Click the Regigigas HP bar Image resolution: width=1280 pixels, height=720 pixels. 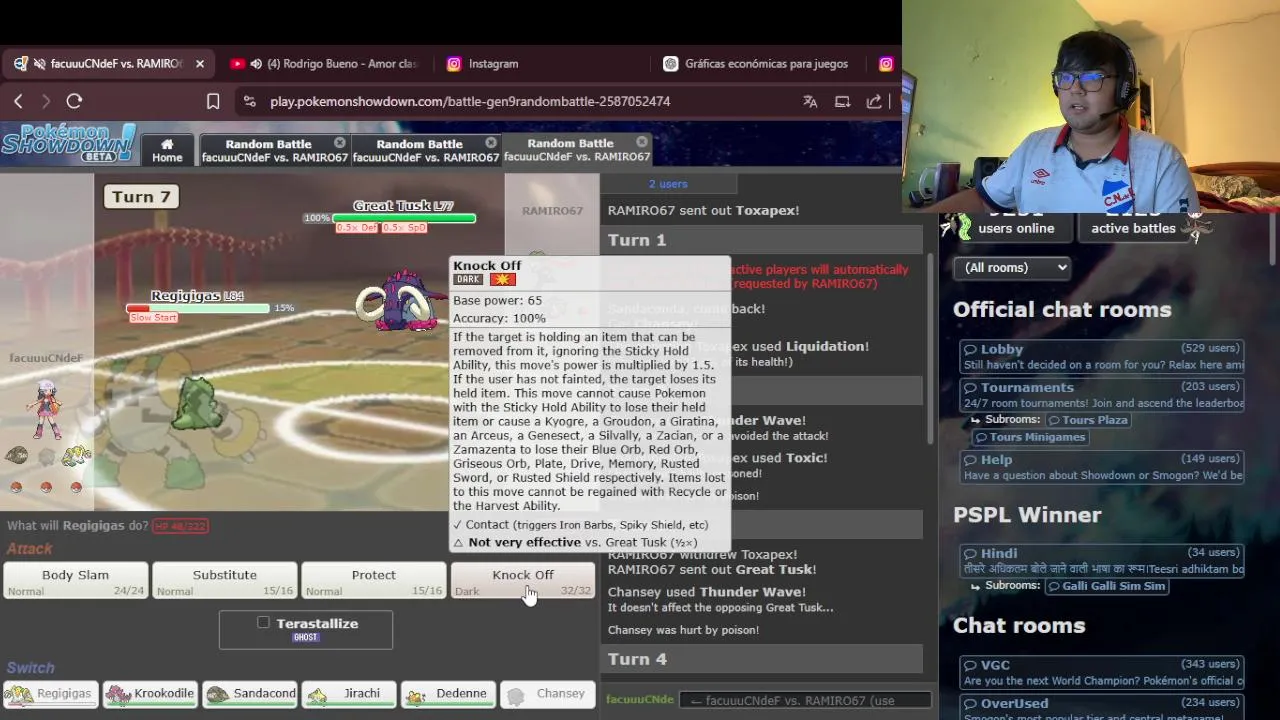click(198, 308)
